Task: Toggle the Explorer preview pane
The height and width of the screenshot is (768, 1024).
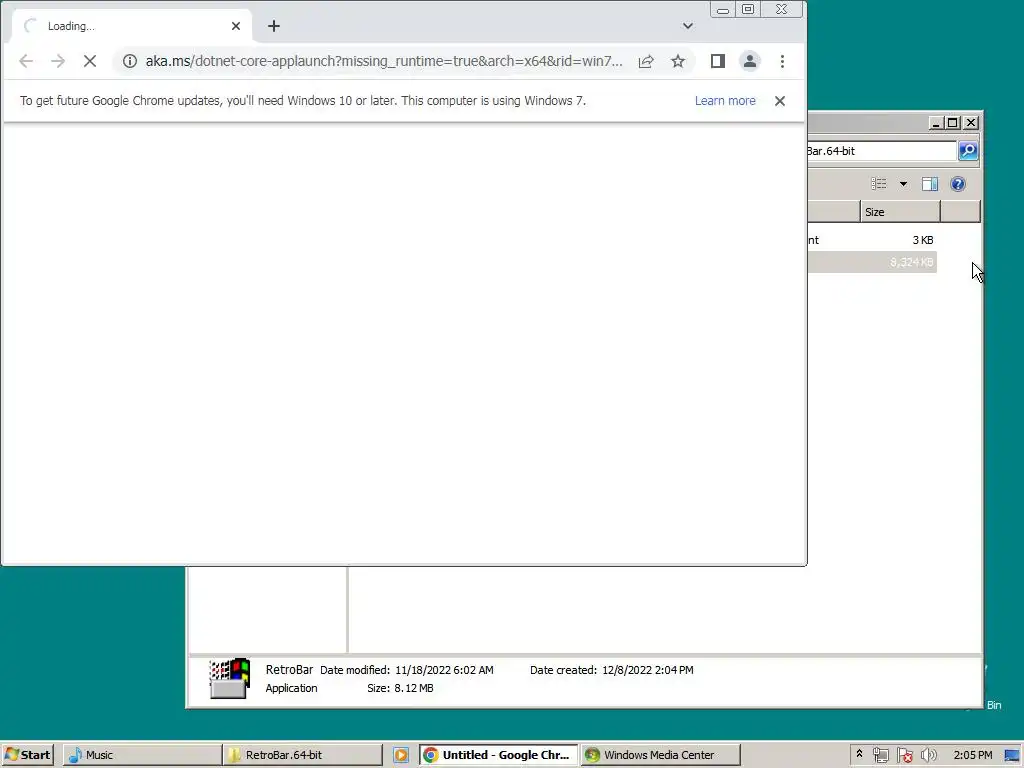Action: (x=930, y=184)
